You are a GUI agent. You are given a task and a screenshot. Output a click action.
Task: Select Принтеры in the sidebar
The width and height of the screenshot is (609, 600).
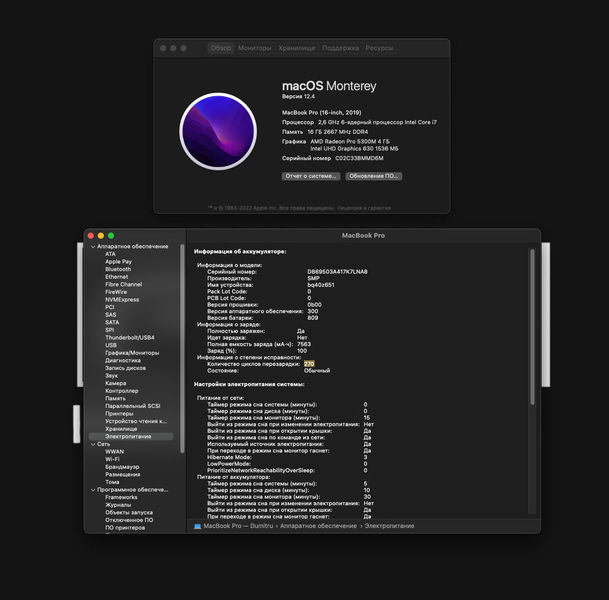(x=119, y=414)
